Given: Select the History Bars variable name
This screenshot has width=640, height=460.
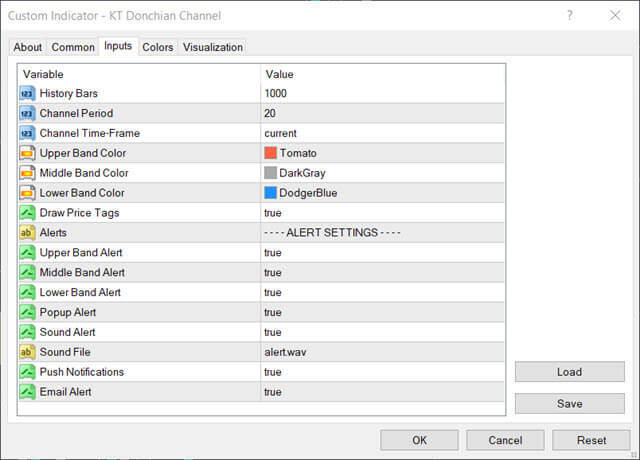Looking at the screenshot, I should [x=69, y=93].
